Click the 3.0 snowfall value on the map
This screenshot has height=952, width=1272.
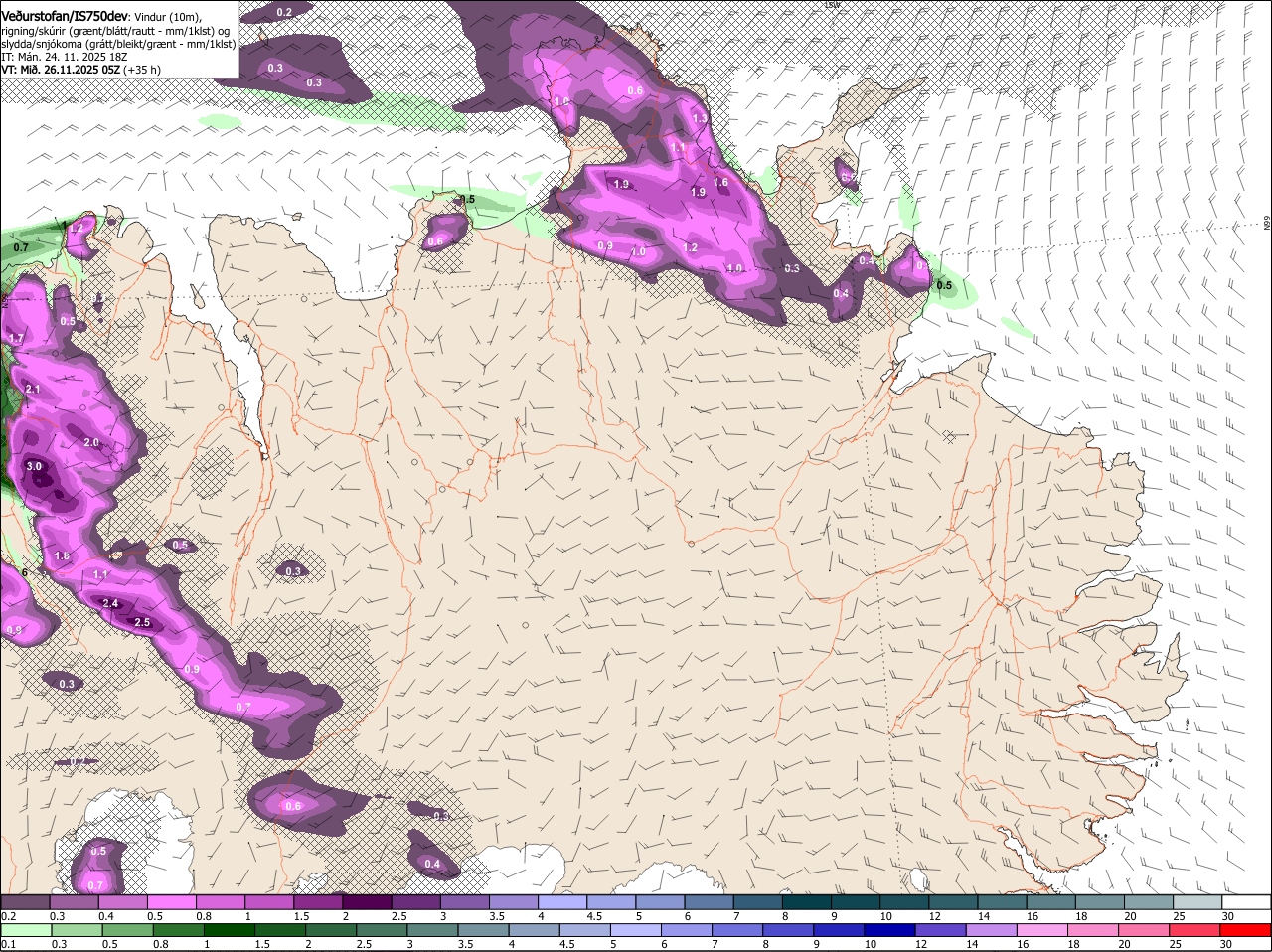coord(34,466)
